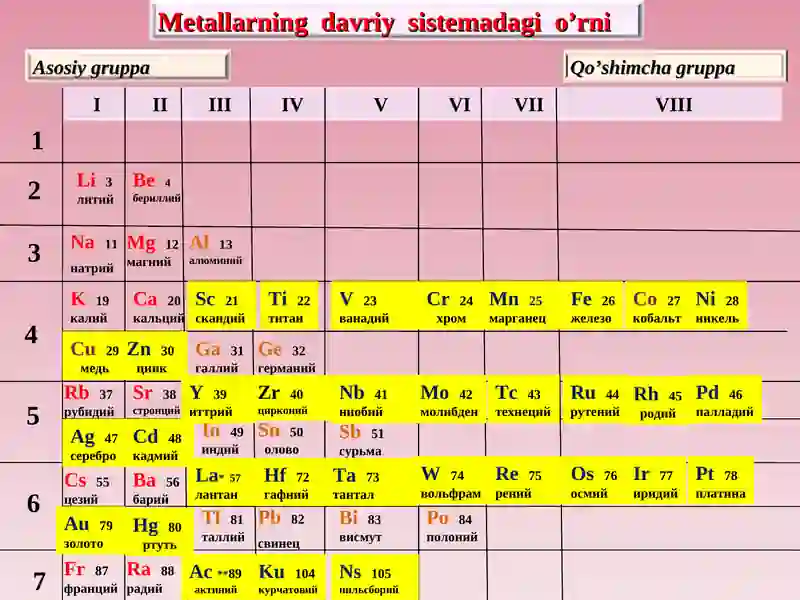Pick the Zn 30 цинк cell
The height and width of the screenshot is (600, 800).
pyautogui.click(x=152, y=356)
